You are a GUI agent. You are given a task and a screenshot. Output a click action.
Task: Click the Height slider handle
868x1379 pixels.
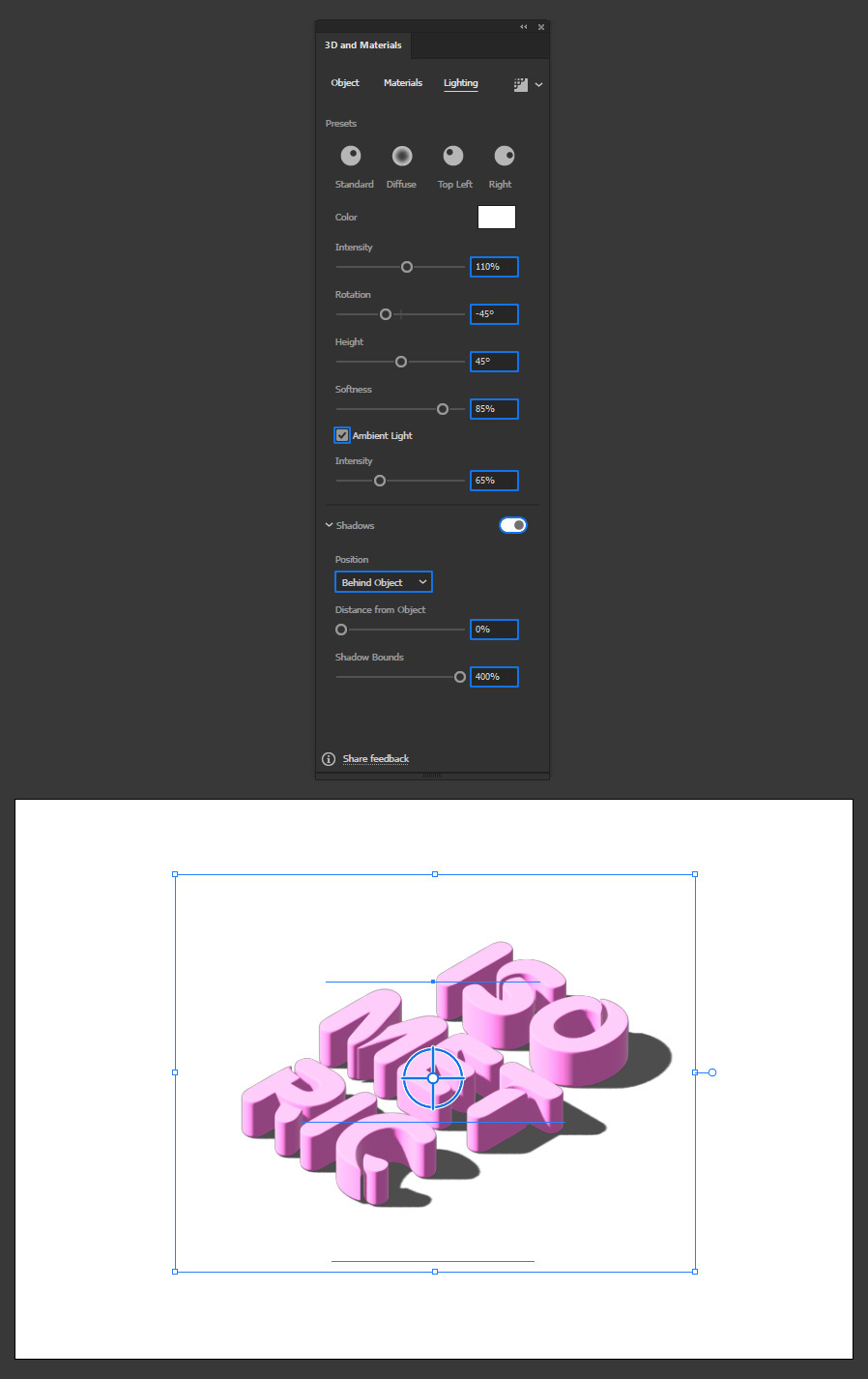coord(401,362)
